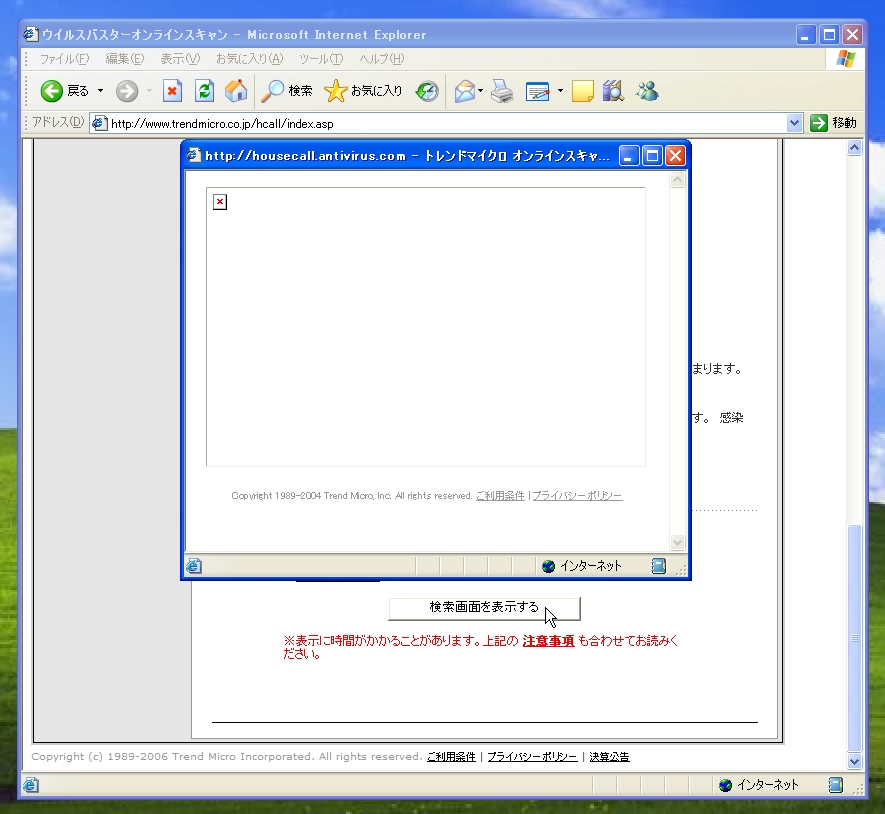Click main status bar インターネット zone globe
The height and width of the screenshot is (814, 885).
[x=725, y=785]
